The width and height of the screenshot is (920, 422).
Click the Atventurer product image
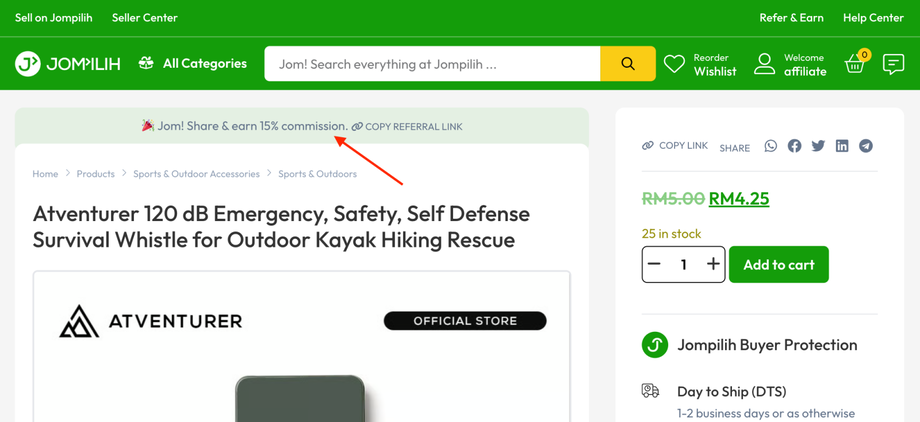[302, 346]
